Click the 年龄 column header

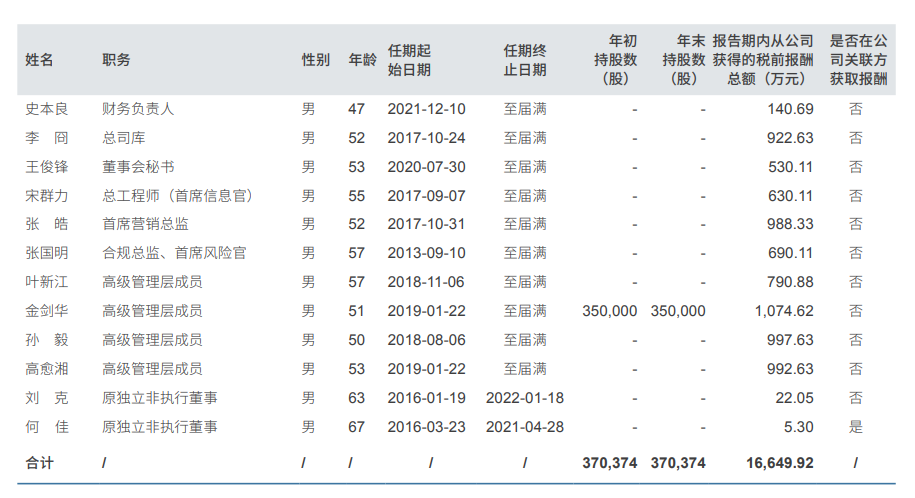[362, 60]
